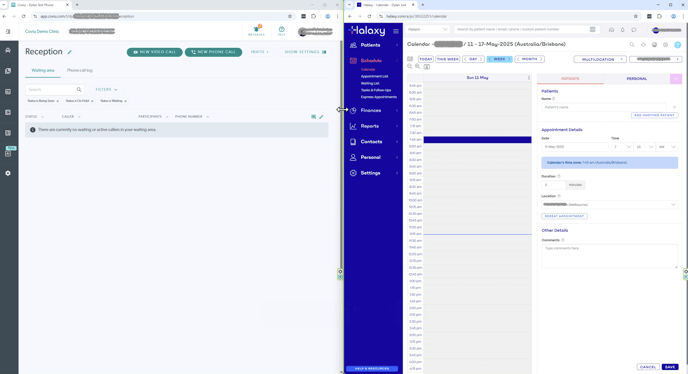Open Messages bell icon in Coviu header
The width and height of the screenshot is (688, 374).
[x=256, y=30]
